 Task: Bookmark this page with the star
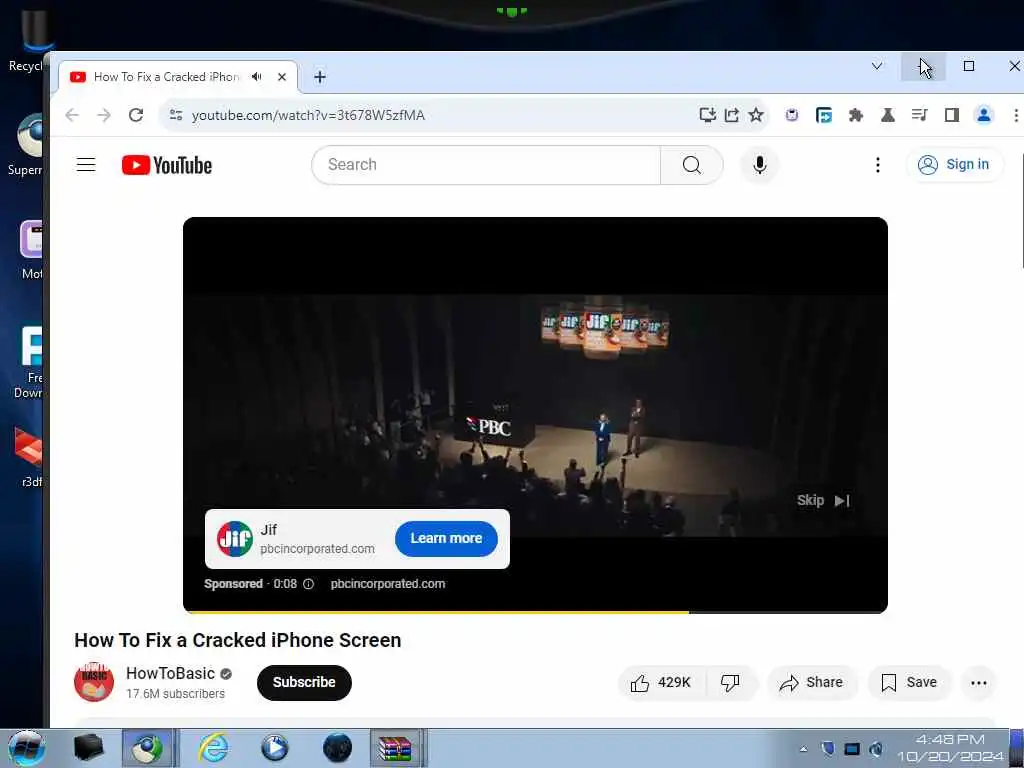(756, 115)
